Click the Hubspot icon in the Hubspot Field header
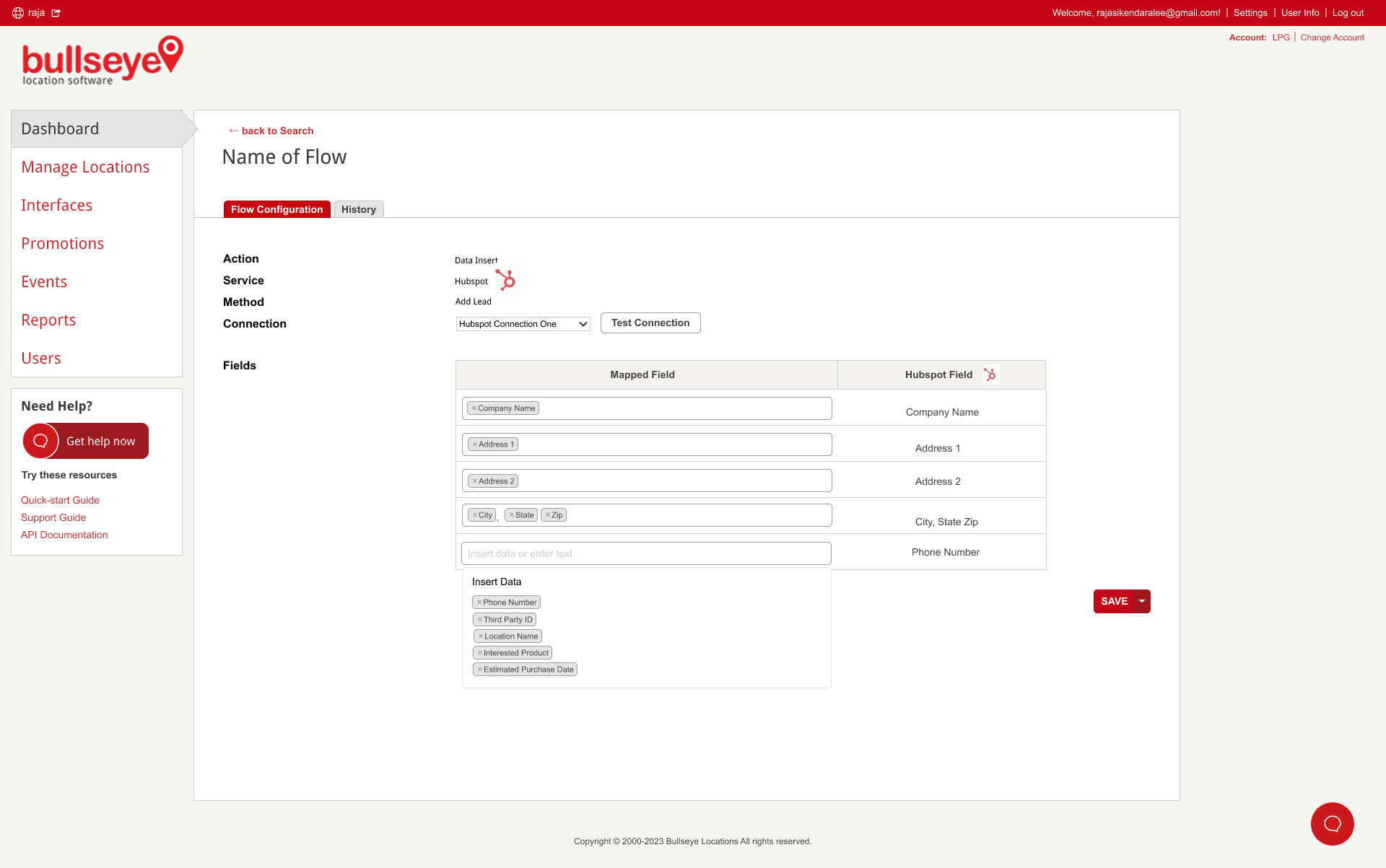 pos(990,374)
